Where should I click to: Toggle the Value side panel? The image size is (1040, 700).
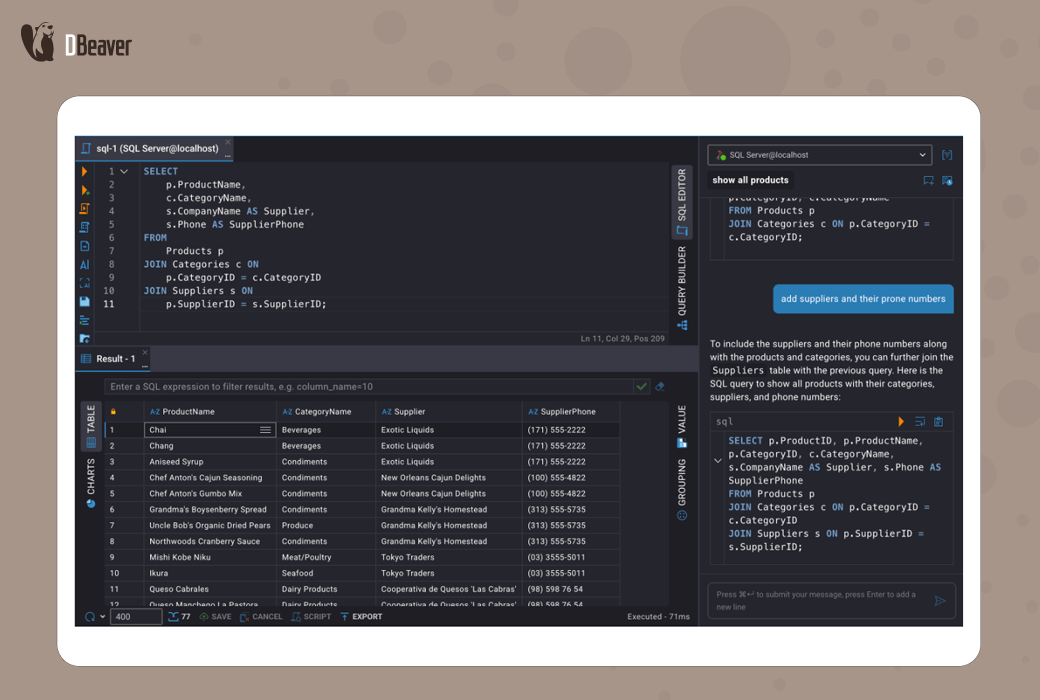click(682, 425)
